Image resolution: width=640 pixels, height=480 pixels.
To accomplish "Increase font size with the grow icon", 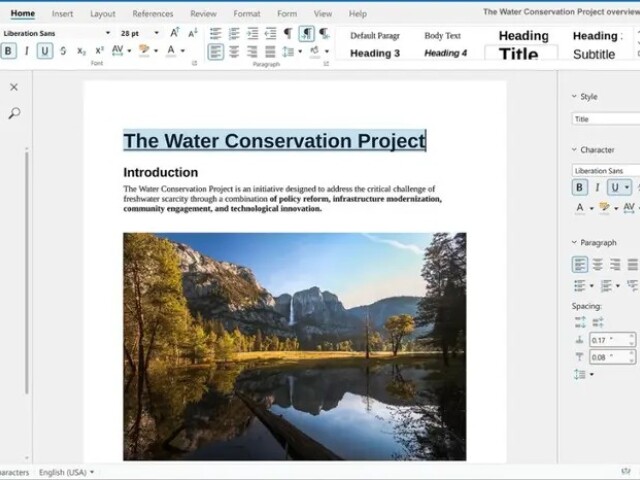I will coord(175,33).
